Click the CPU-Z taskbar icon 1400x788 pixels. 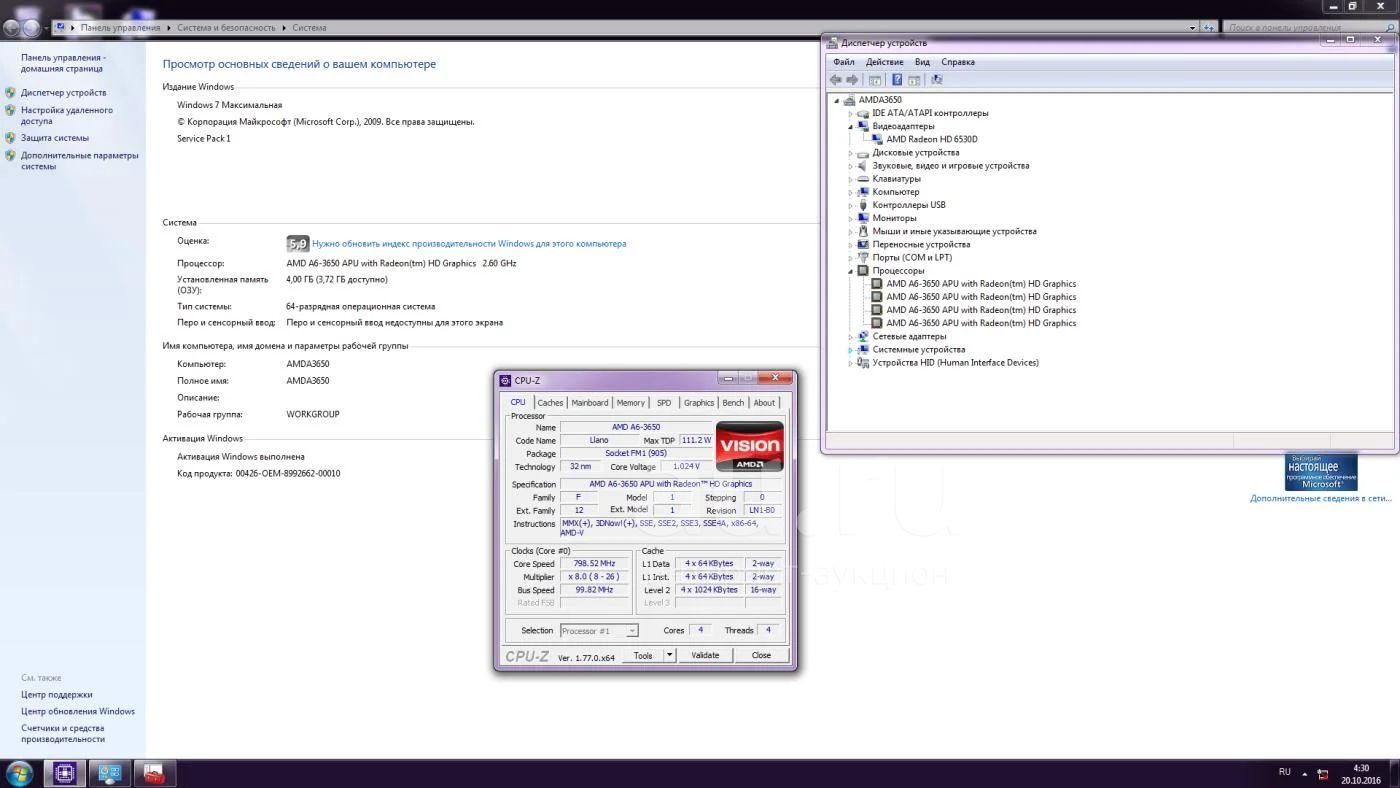click(x=65, y=773)
